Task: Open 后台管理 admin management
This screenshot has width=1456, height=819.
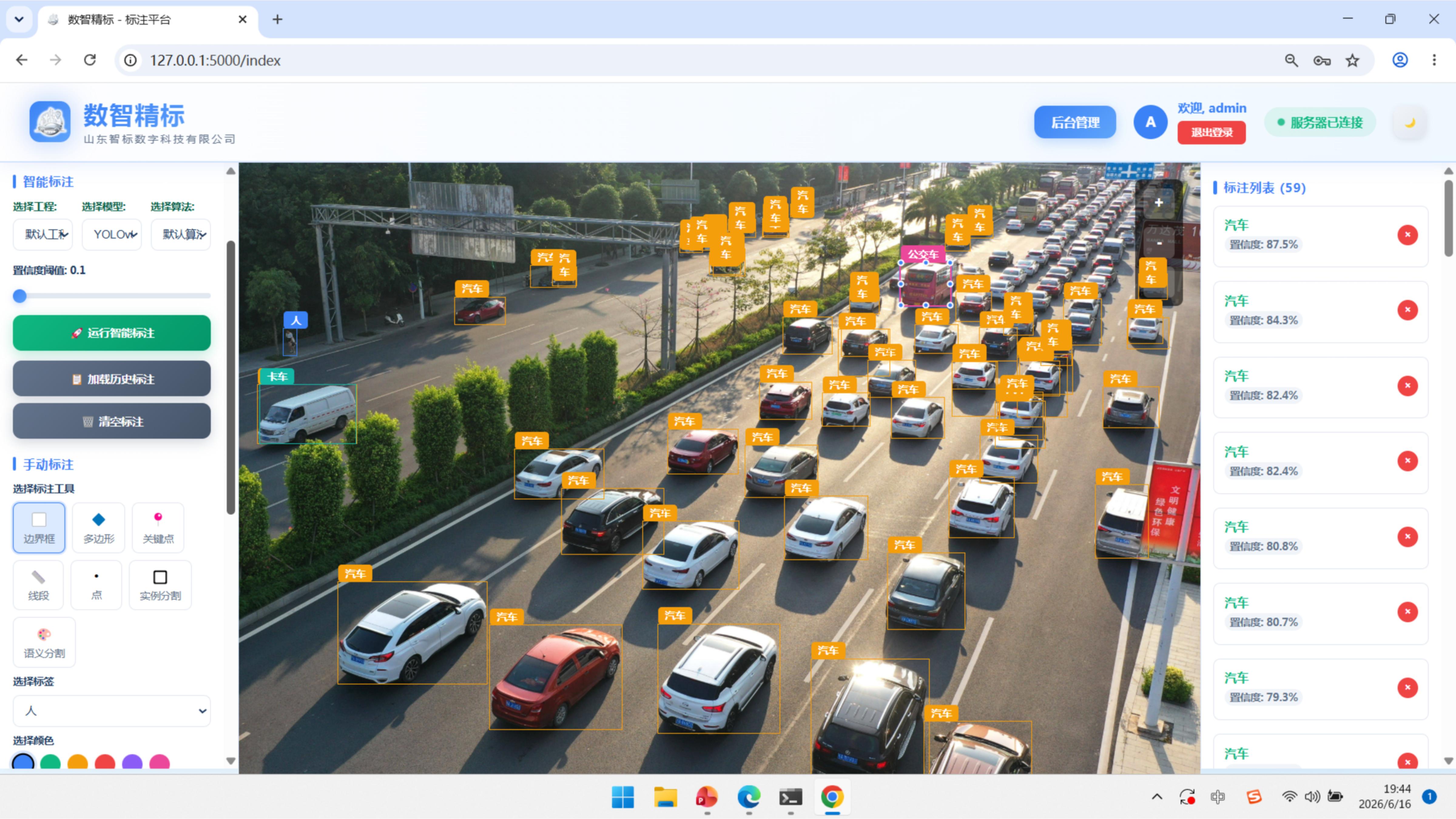Action: coord(1075,122)
